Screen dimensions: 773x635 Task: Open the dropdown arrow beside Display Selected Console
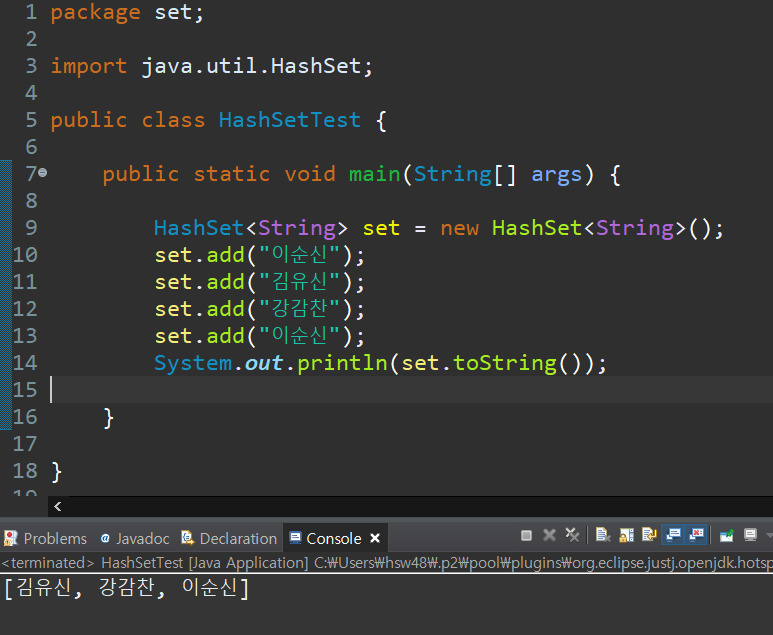coord(768,535)
